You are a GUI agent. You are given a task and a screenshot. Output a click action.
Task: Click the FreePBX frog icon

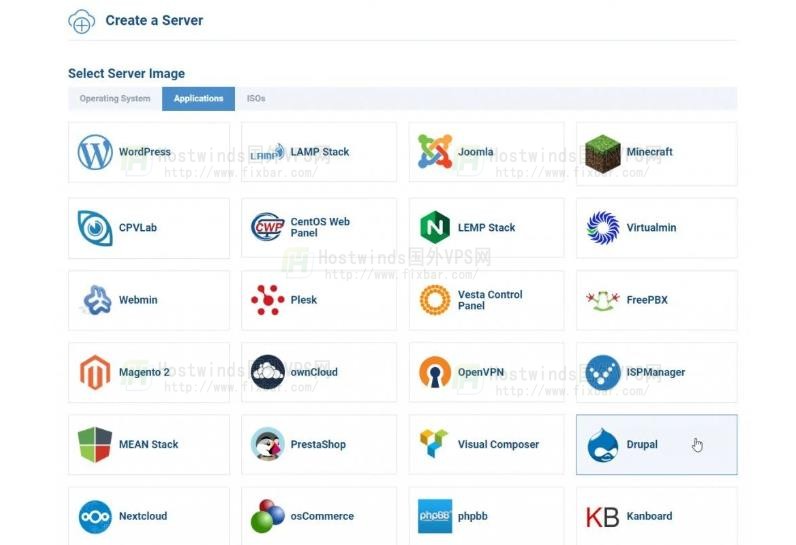(603, 300)
